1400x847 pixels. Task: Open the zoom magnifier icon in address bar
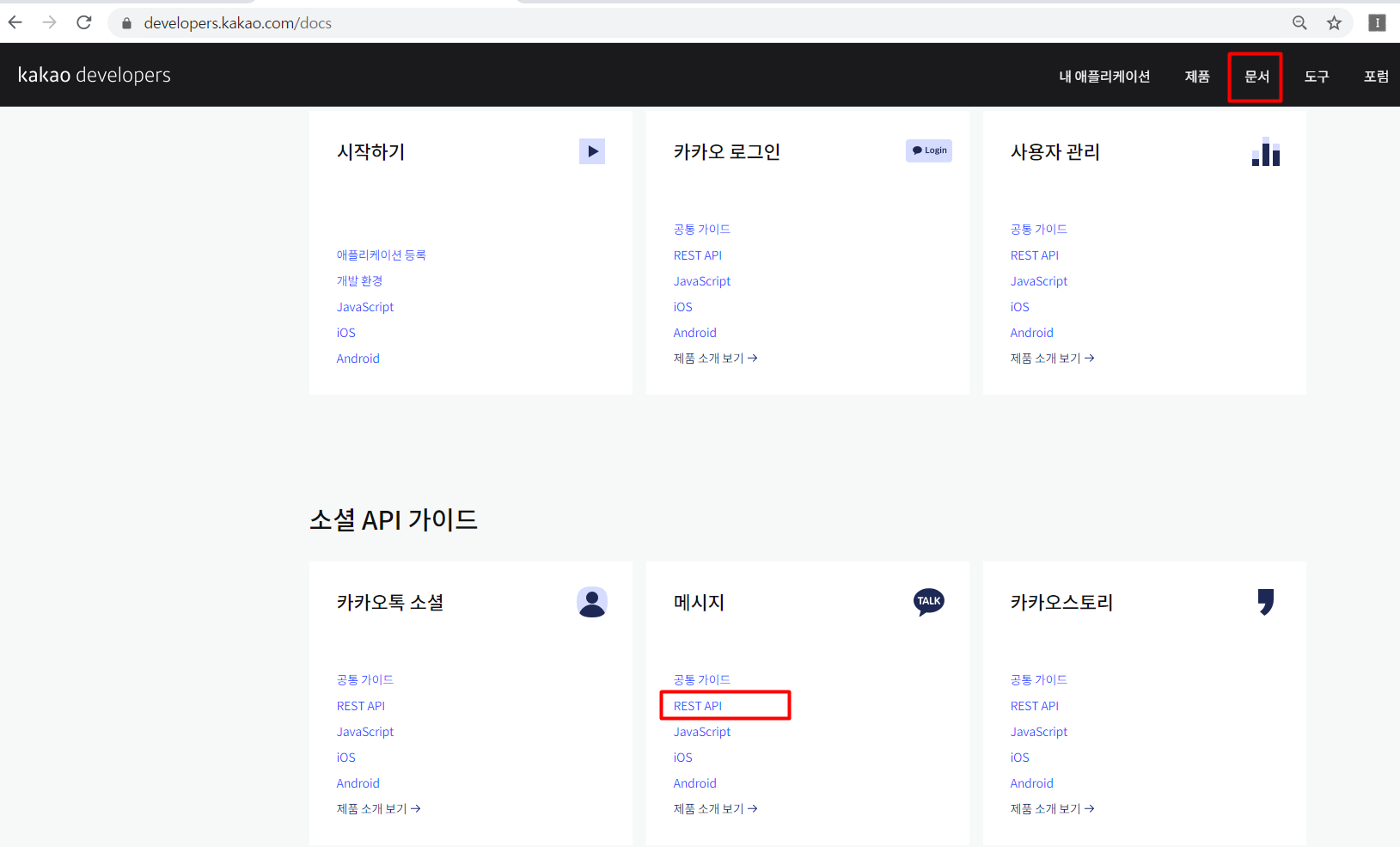[x=1299, y=23]
